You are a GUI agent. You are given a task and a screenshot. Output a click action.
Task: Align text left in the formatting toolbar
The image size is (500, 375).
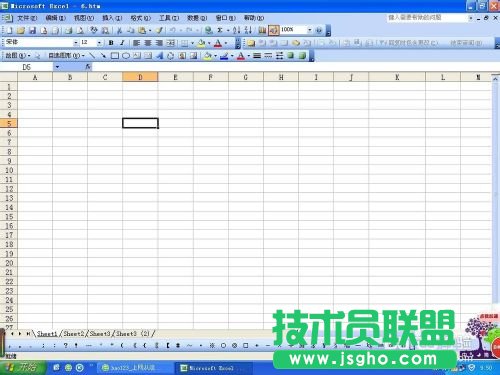136,43
